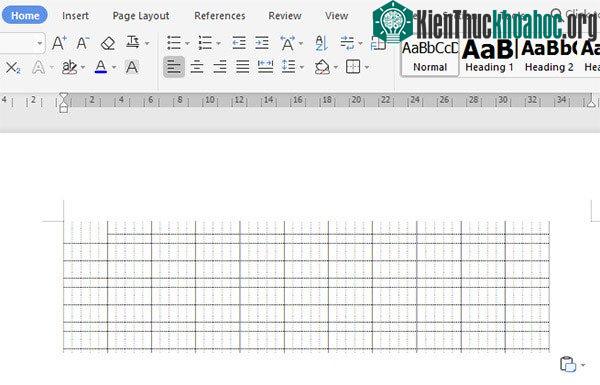Open the numbering style dropdown arrow
Screen dimensions: 600x385
(218, 43)
